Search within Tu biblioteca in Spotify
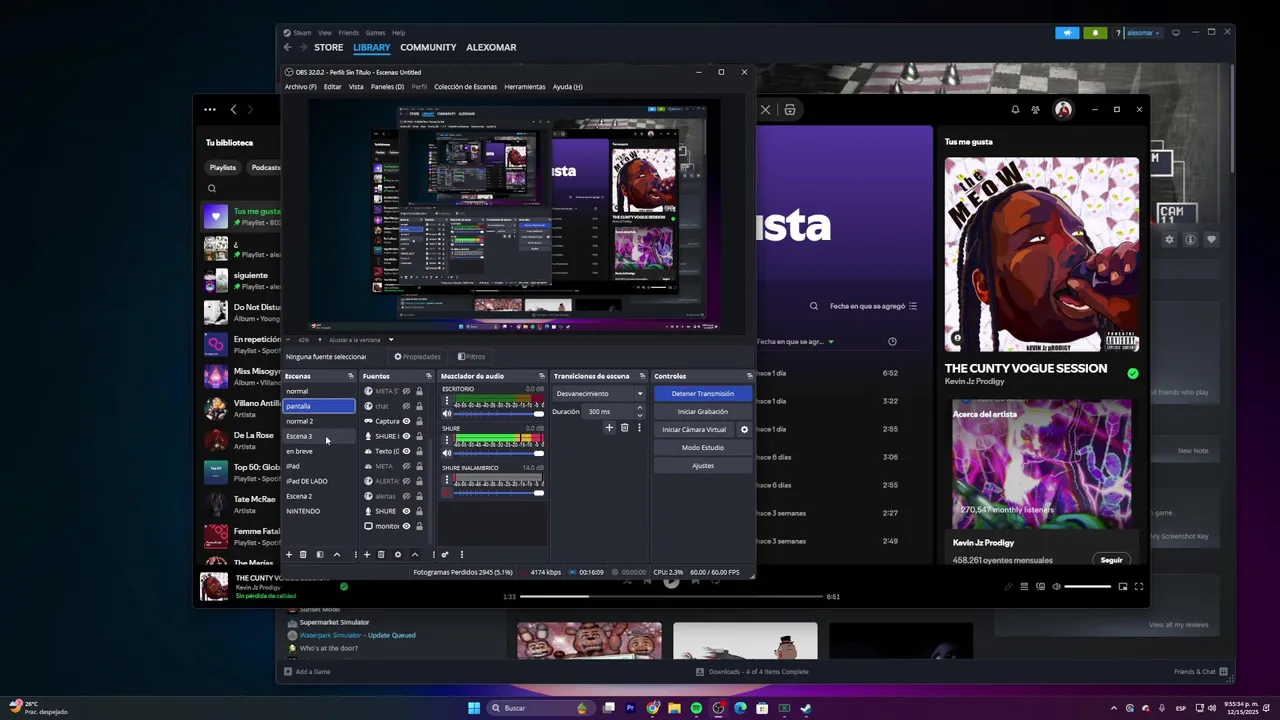The width and height of the screenshot is (1280, 720). 212,188
